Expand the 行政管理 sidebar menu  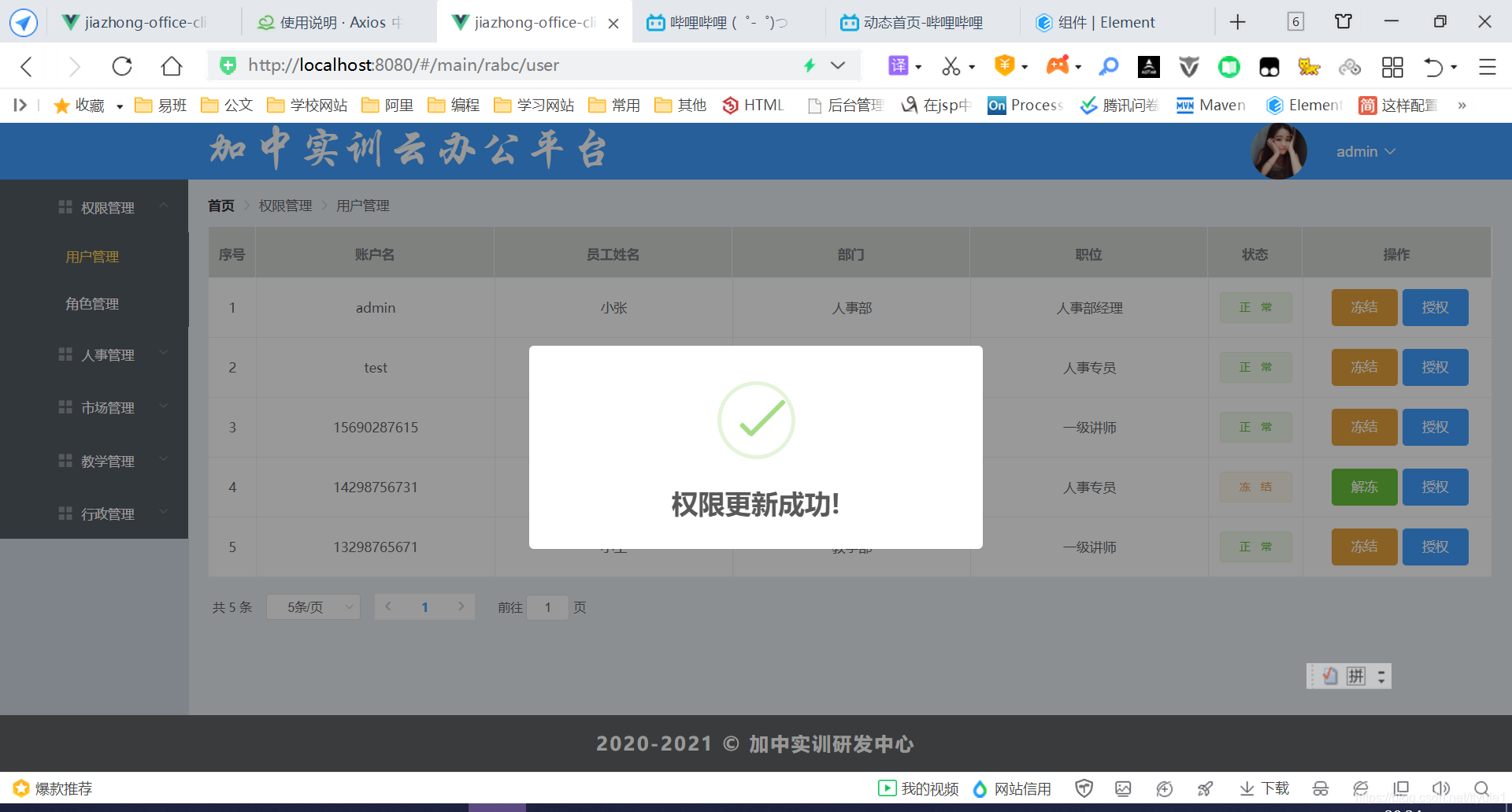[x=164, y=512]
